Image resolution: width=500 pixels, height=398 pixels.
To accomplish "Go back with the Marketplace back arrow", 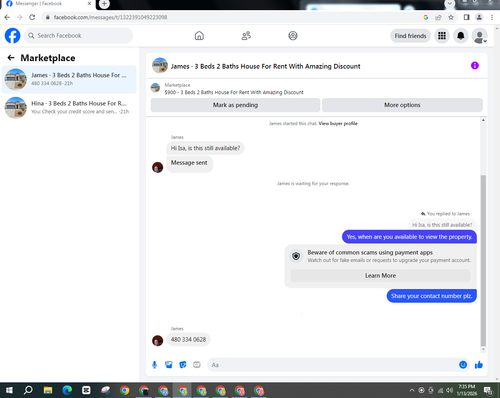I will (11, 58).
